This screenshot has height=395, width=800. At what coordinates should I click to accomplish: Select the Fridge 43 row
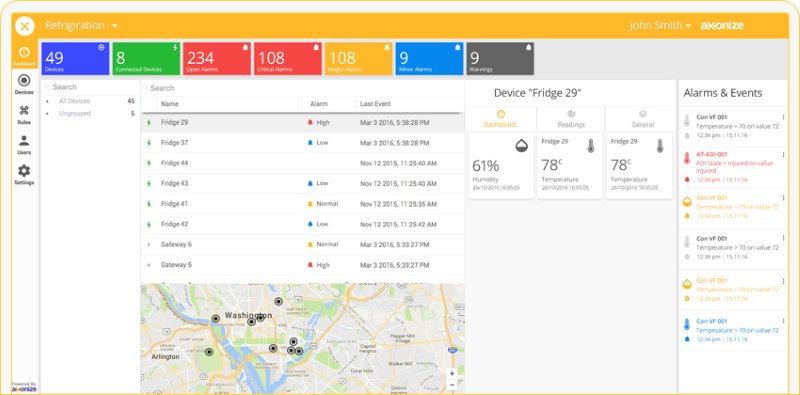pos(303,184)
